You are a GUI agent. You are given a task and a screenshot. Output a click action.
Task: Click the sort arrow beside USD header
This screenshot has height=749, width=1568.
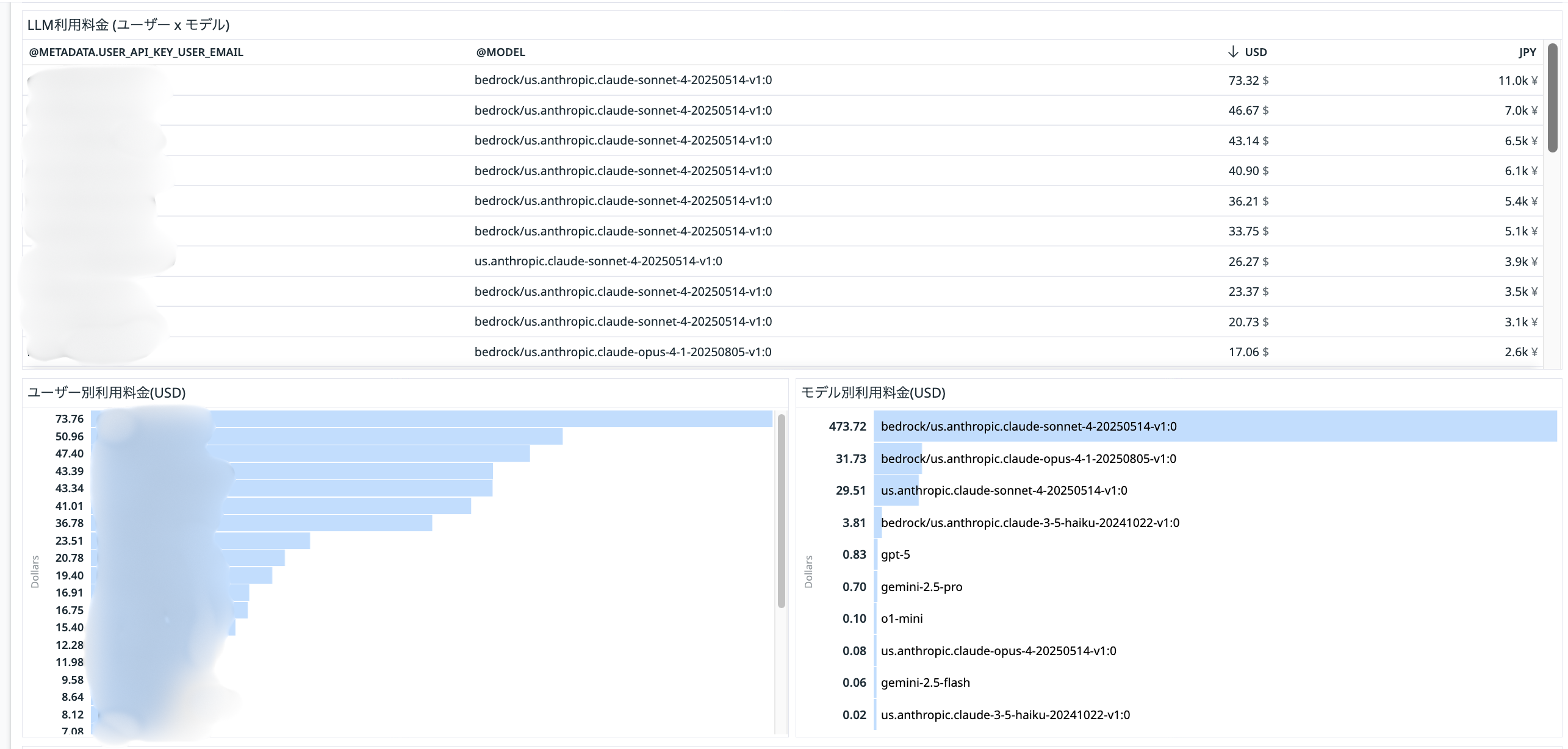pos(1232,52)
